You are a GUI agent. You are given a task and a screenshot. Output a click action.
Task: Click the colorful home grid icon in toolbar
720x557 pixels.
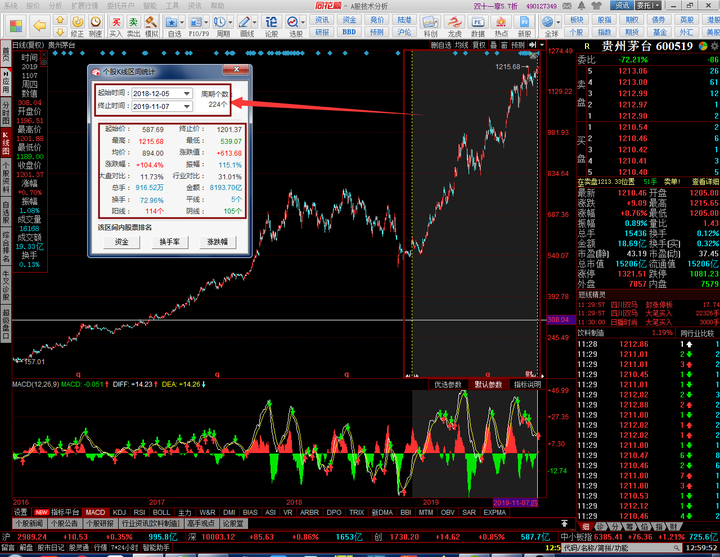tap(16, 26)
